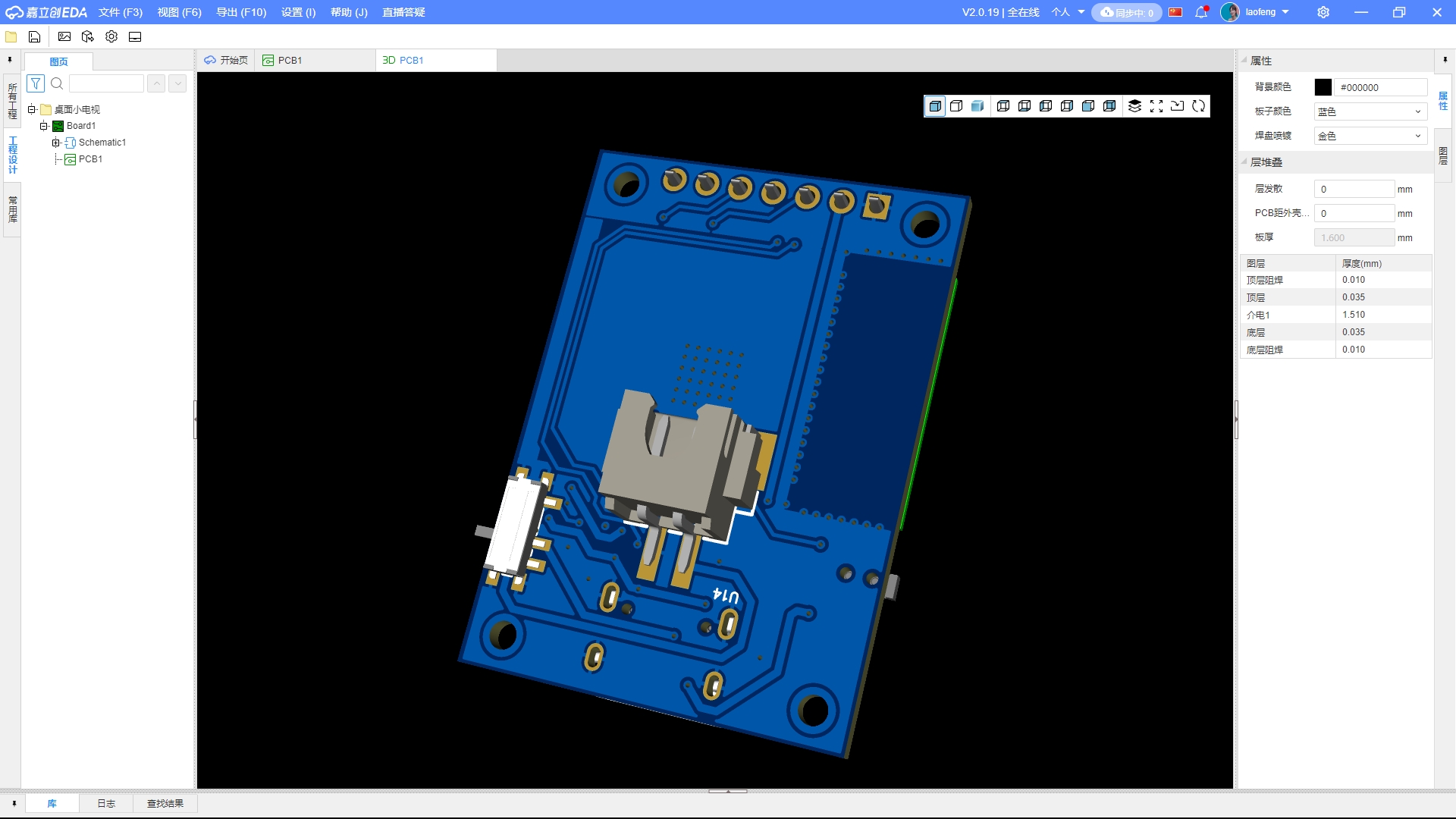1456x819 pixels.
Task: Open the title bar settings gear
Action: [x=1323, y=12]
